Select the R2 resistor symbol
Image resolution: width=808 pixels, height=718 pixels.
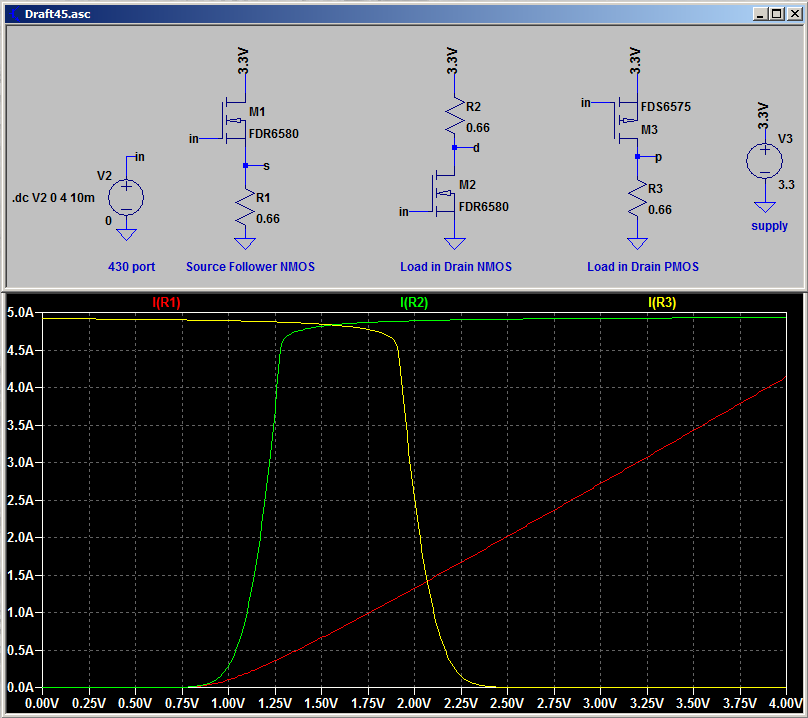pyautogui.click(x=454, y=116)
